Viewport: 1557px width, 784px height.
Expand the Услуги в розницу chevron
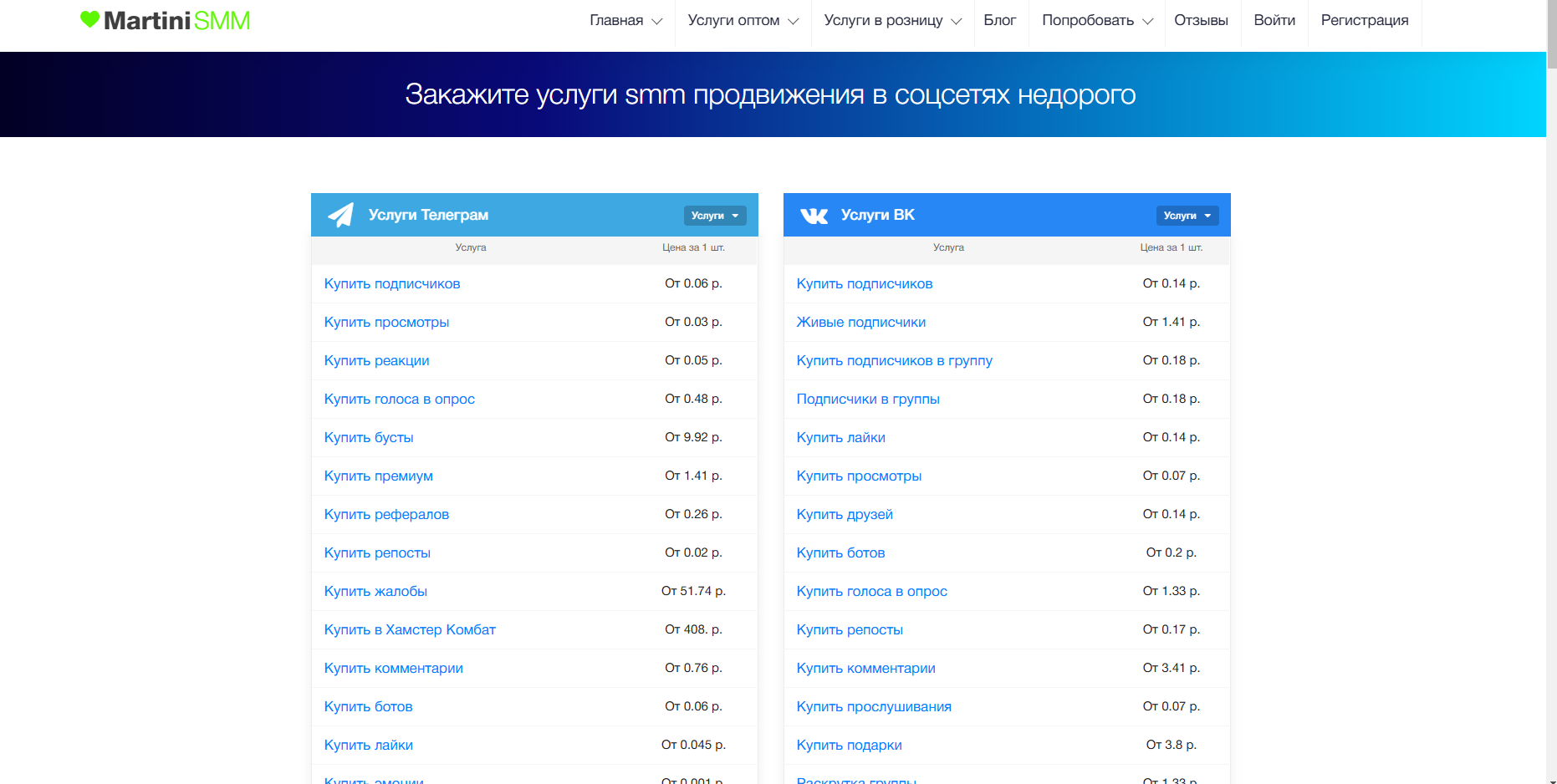pos(957,22)
